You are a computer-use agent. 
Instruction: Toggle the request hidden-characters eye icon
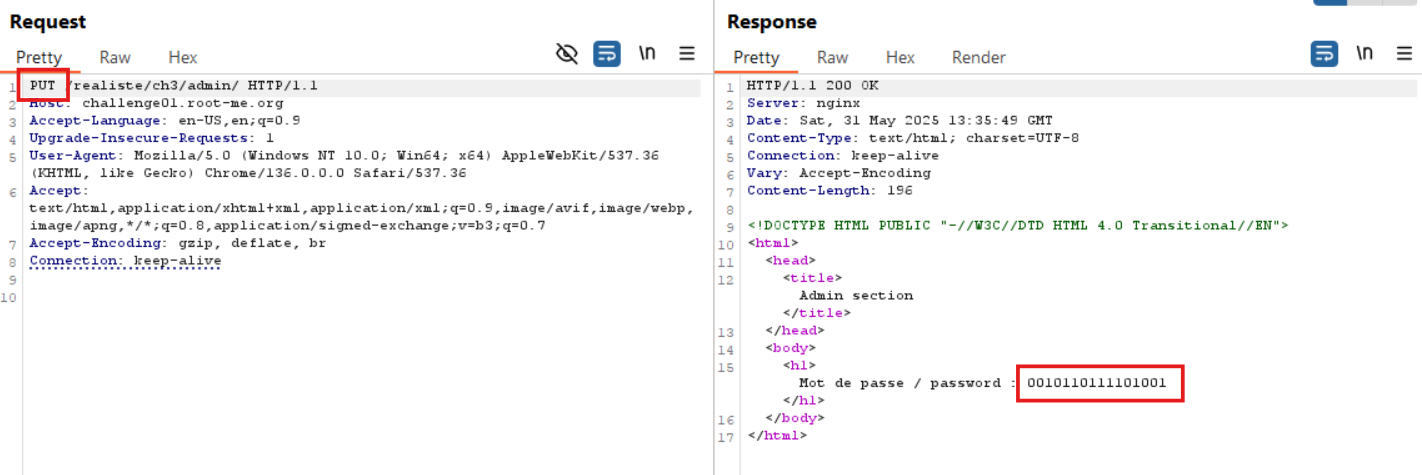567,54
